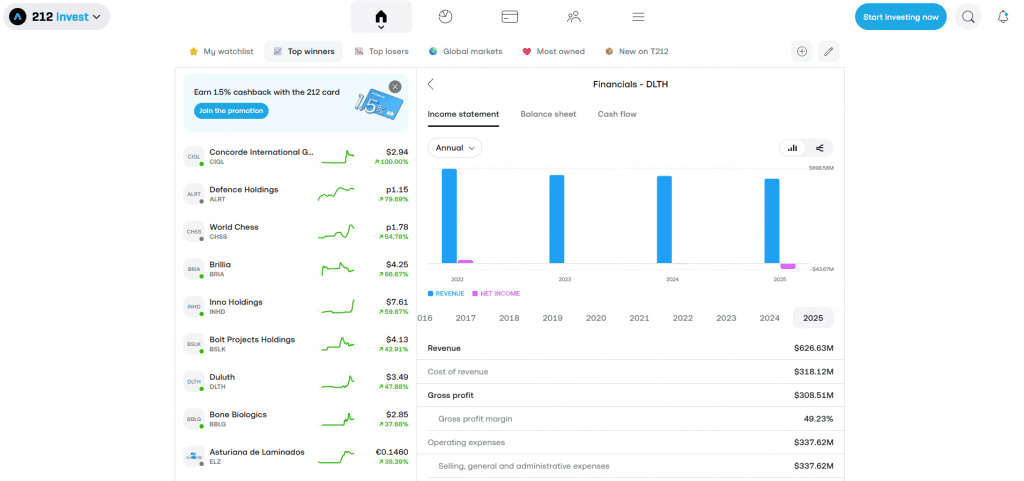1024x481 pixels.
Task: Open the 212 Invest account dropdown
Action: click(x=57, y=17)
